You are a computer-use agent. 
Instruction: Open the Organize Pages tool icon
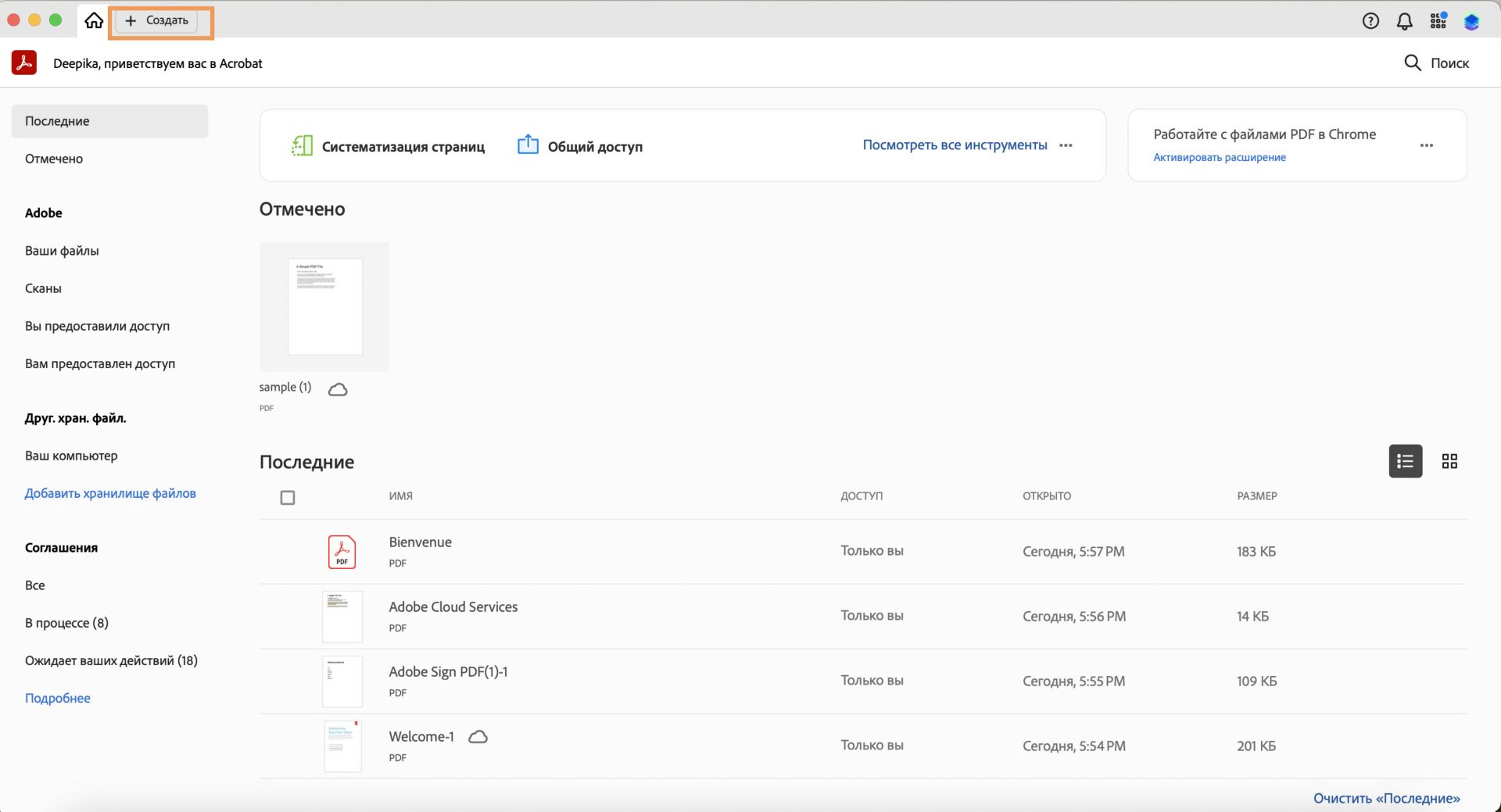302,146
